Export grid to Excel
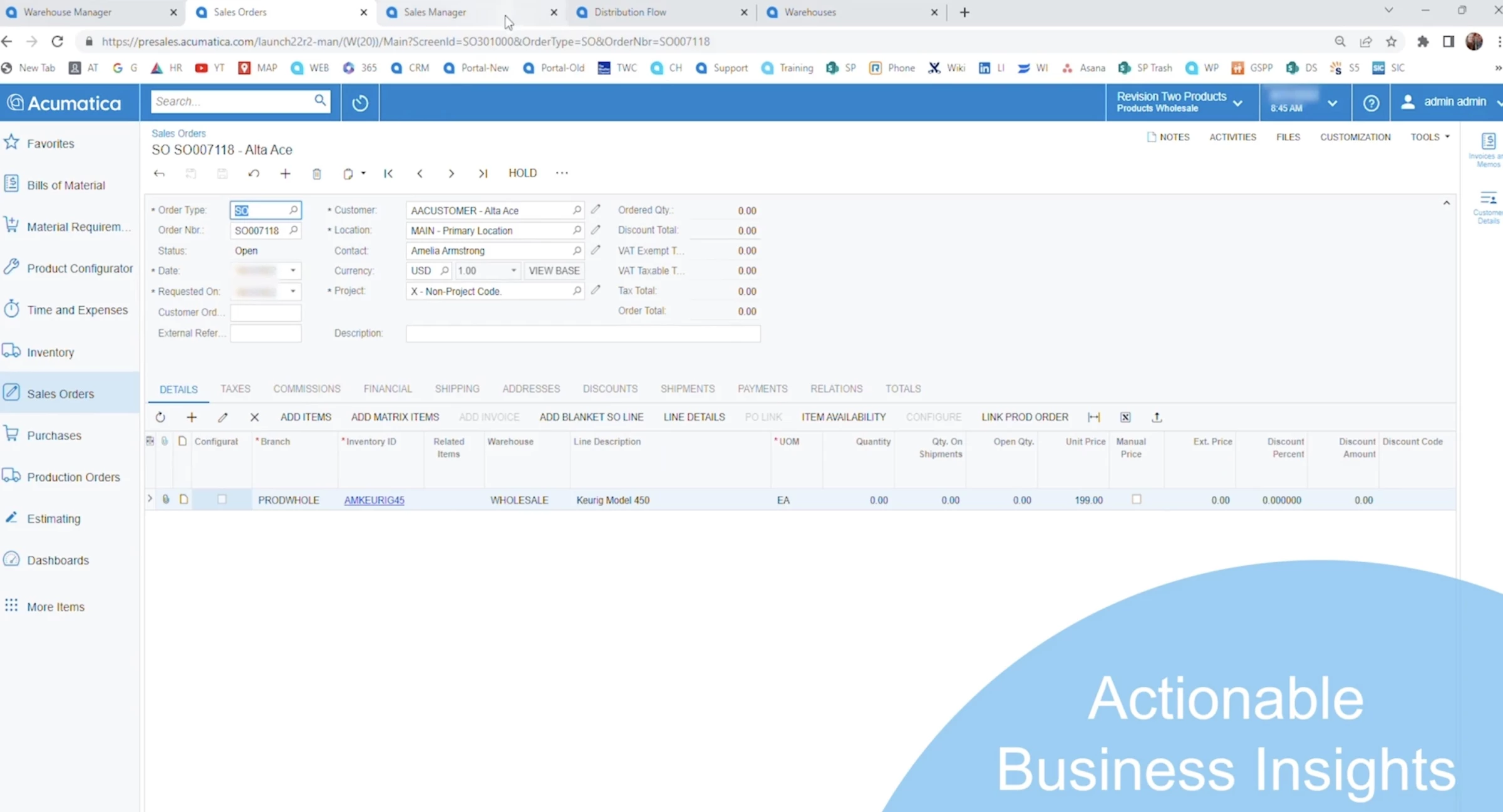 [x=1125, y=417]
